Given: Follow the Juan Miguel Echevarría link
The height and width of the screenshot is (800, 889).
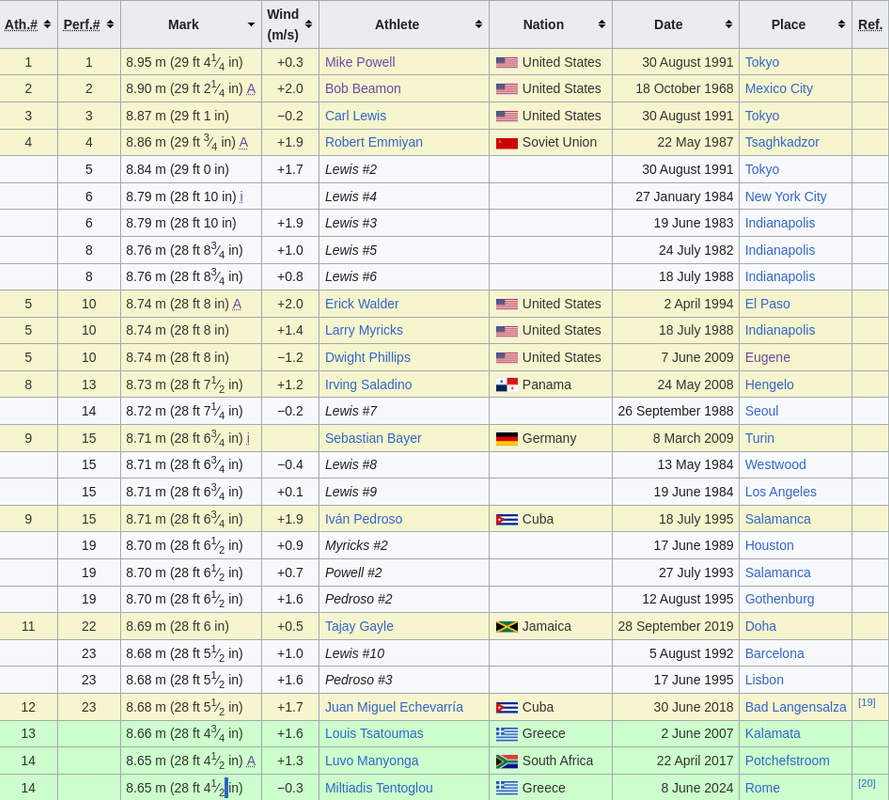Looking at the screenshot, I should click(x=394, y=707).
